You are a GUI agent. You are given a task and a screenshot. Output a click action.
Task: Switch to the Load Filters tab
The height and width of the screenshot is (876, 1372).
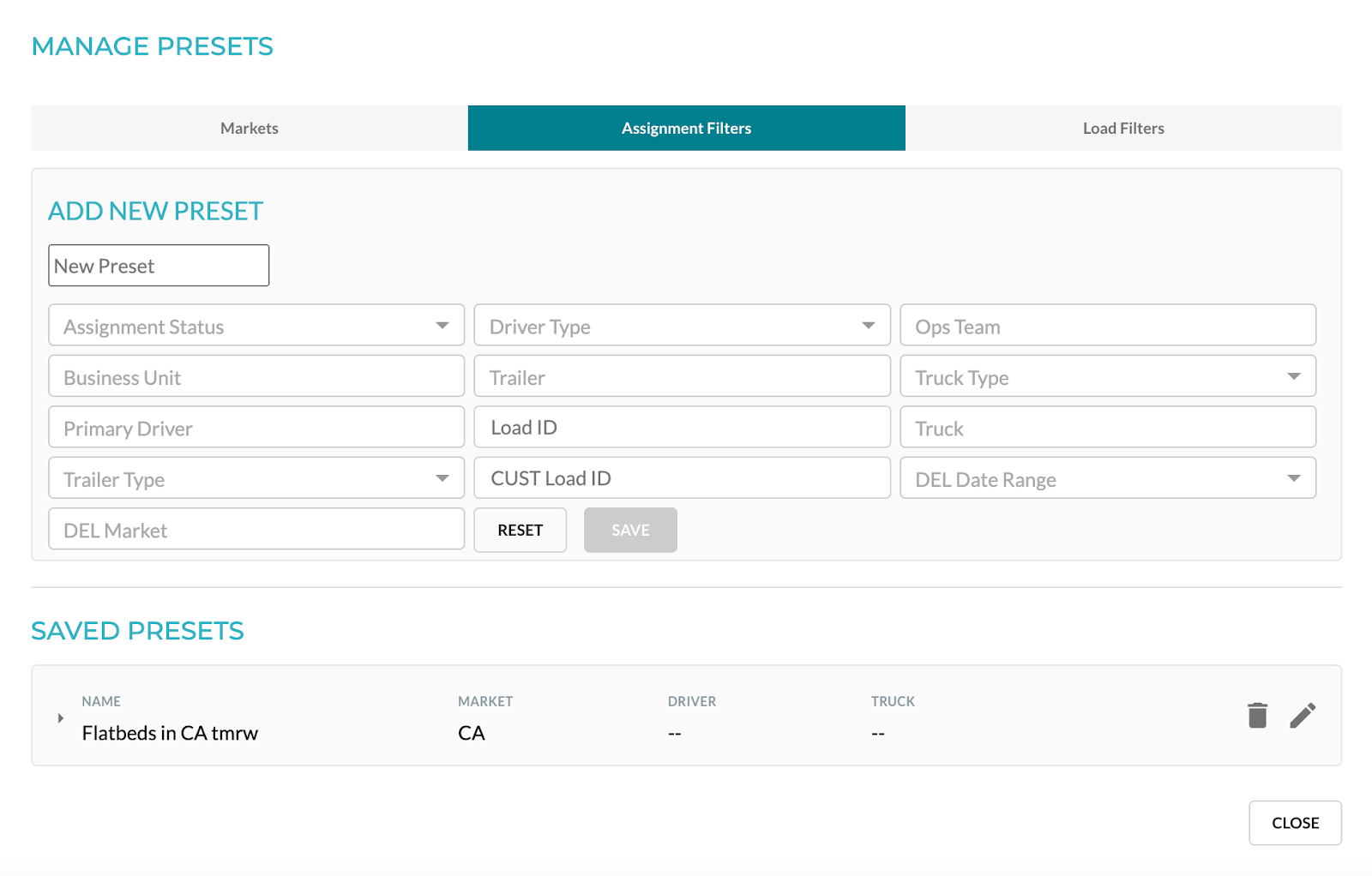(1122, 128)
